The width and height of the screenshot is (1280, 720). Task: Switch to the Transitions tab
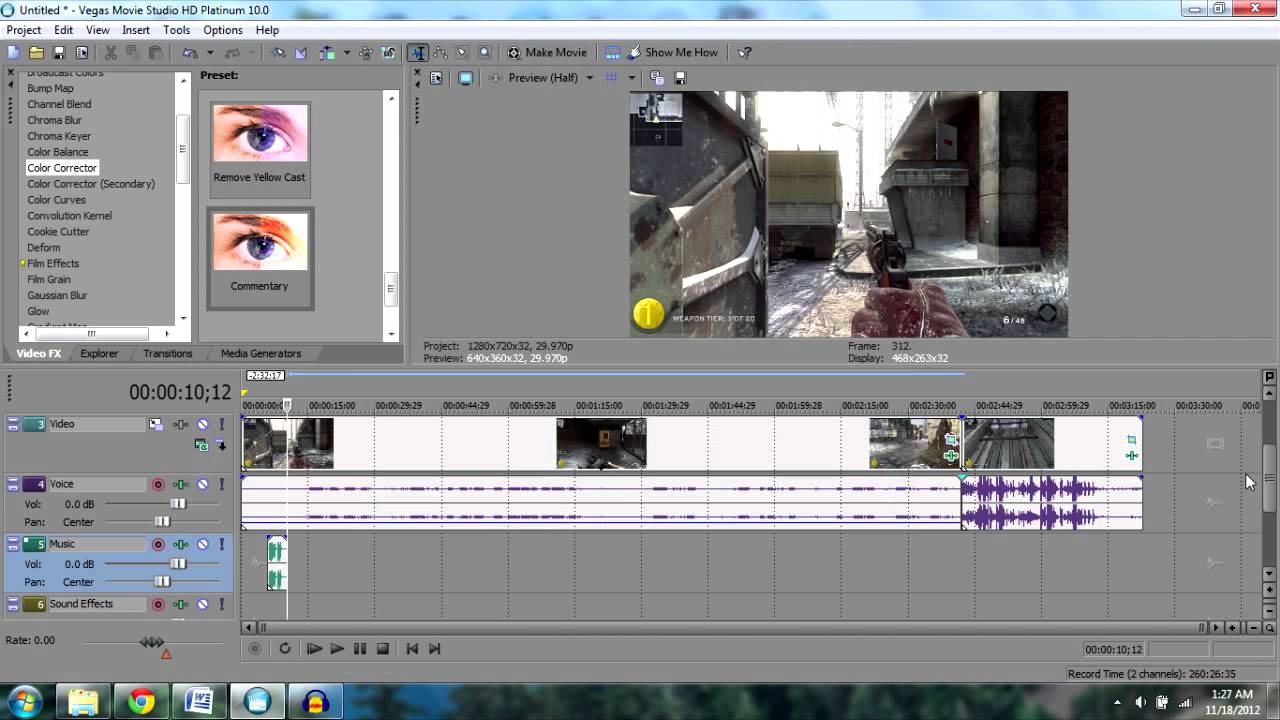[167, 353]
